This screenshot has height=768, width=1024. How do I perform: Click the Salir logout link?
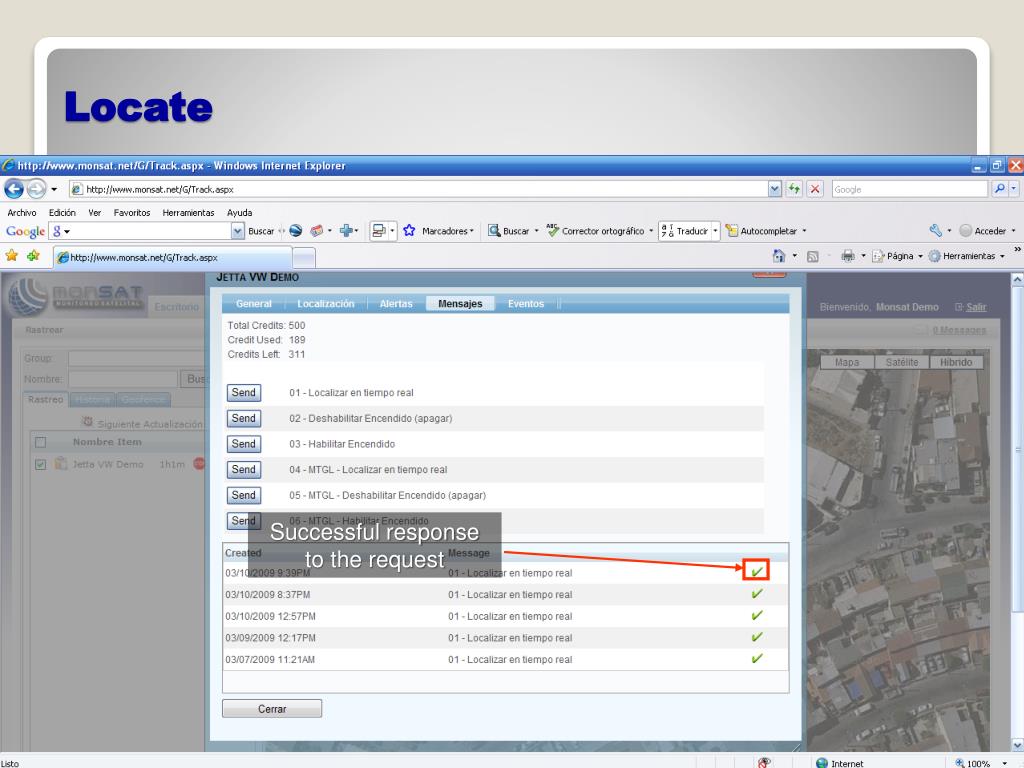pos(976,307)
